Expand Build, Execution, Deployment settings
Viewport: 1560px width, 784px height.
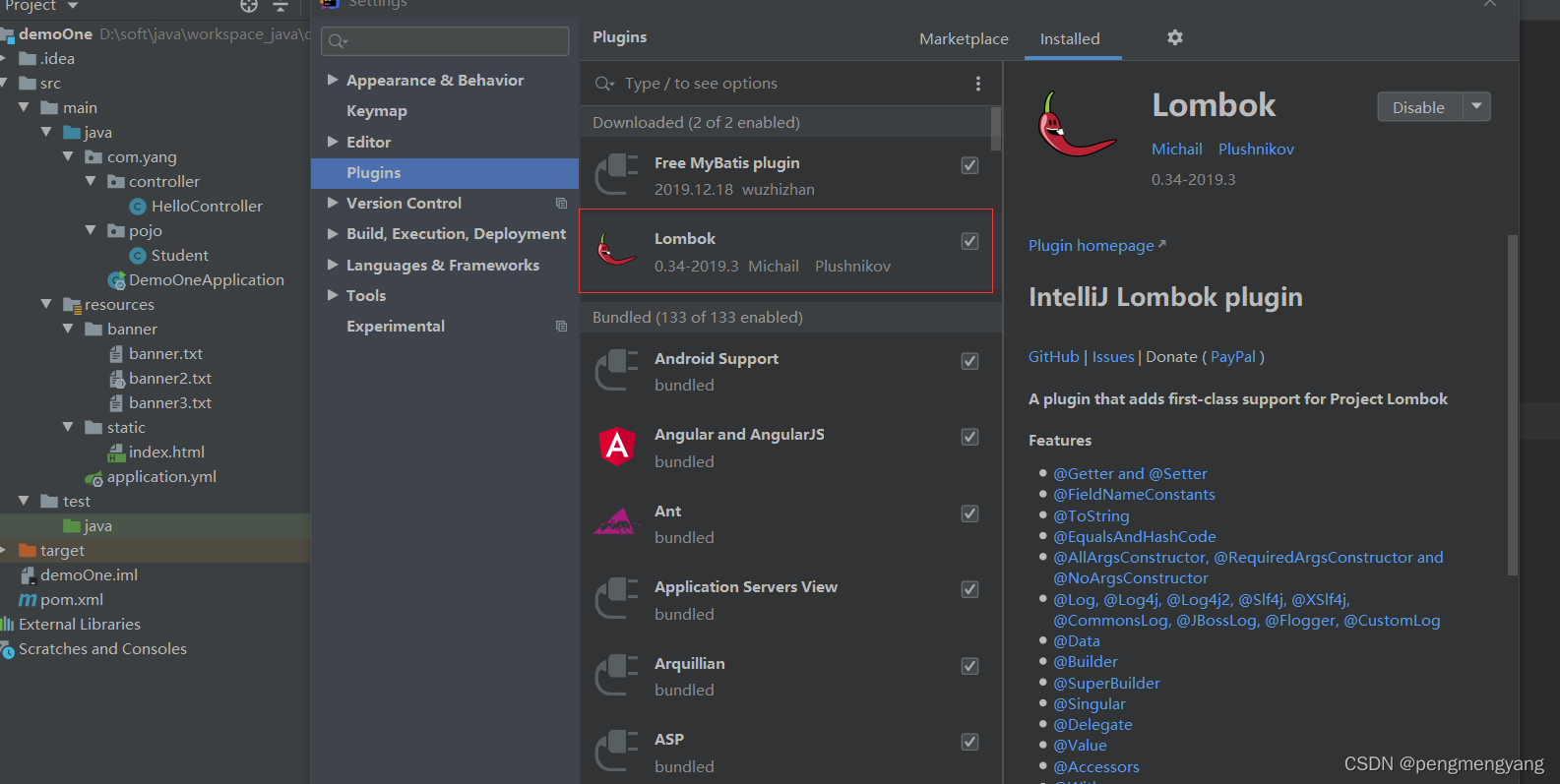pyautogui.click(x=333, y=234)
